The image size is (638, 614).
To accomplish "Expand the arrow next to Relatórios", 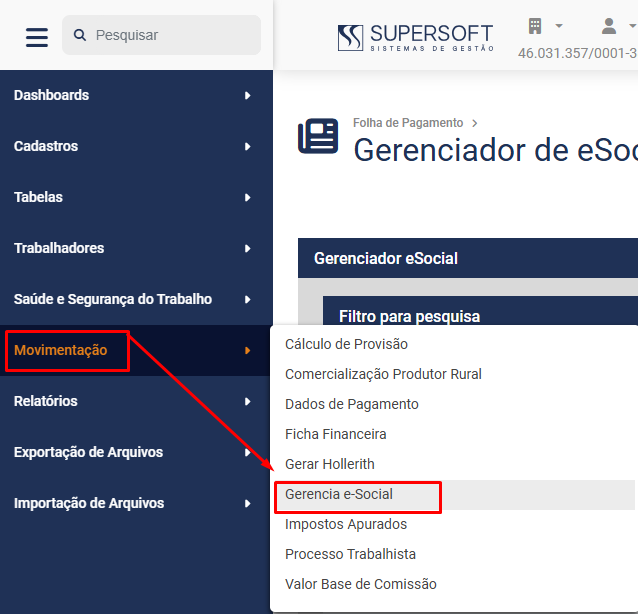I will tap(247, 402).
